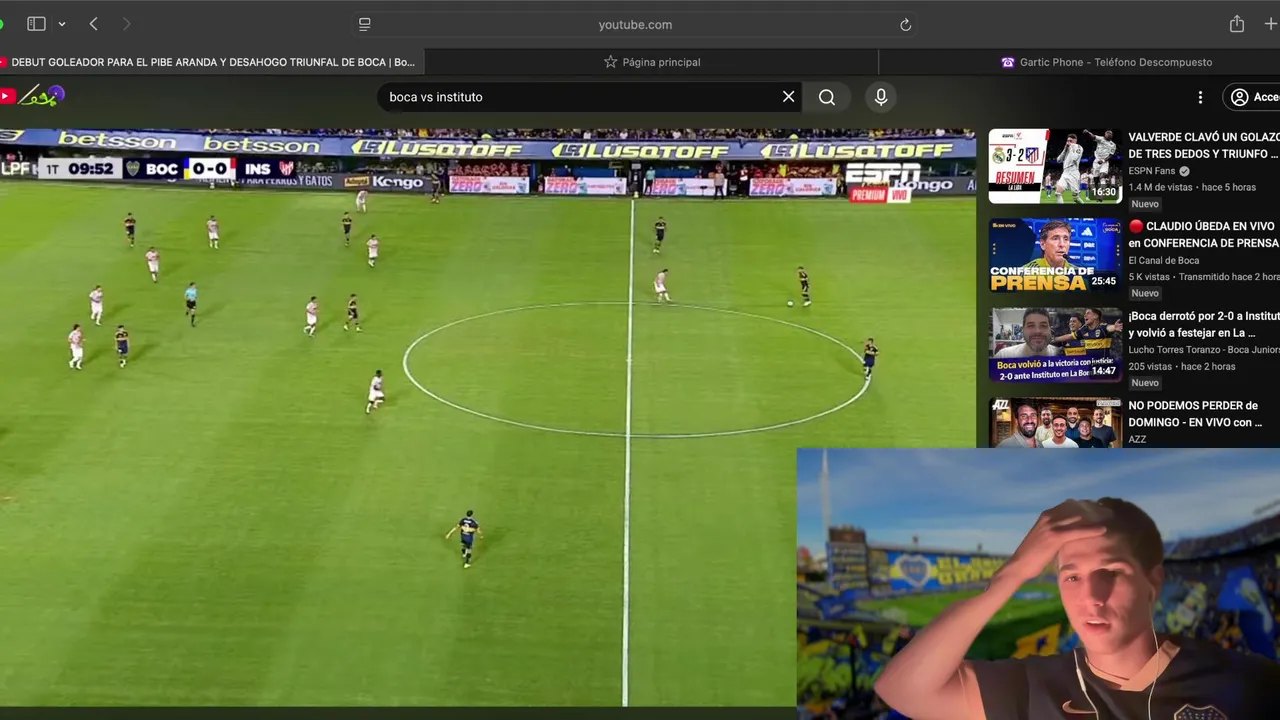
Task: Open the ¡Boca derrotó por 2-0 a Instituto title
Action: (x=1204, y=324)
